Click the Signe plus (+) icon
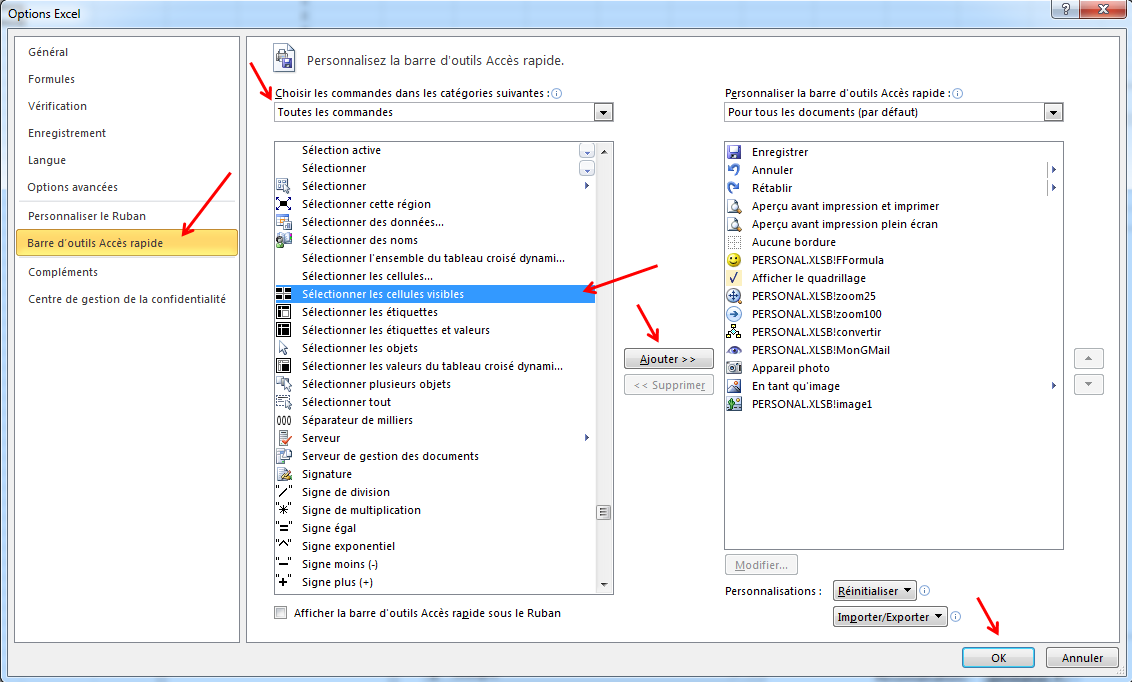 [284, 582]
